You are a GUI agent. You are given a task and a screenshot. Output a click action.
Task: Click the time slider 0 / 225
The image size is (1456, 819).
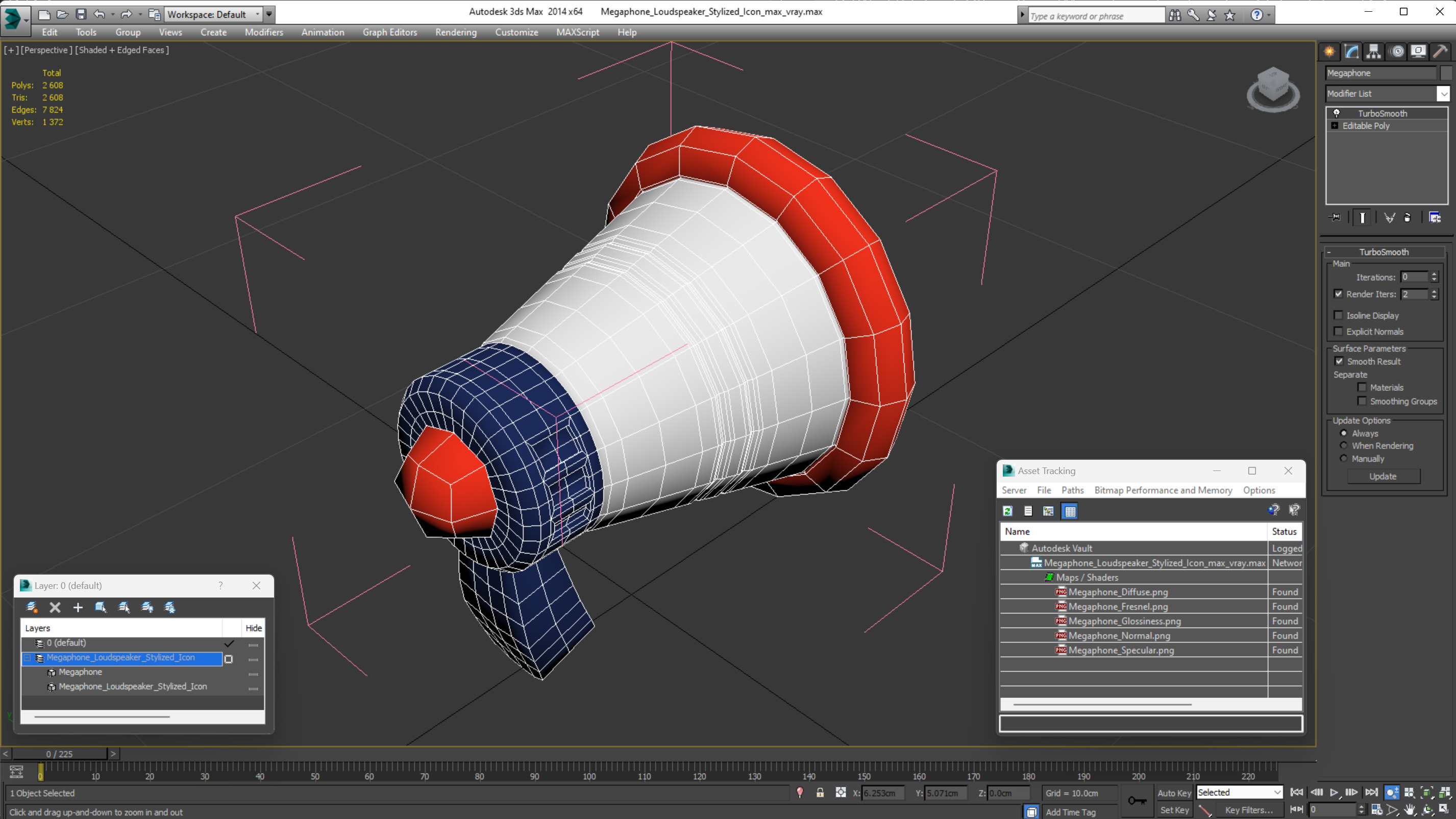coord(59,754)
